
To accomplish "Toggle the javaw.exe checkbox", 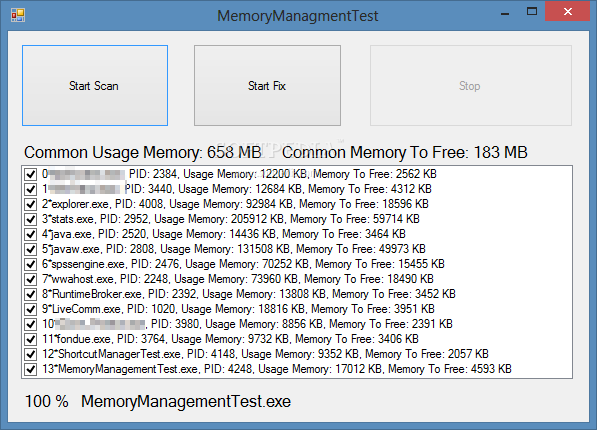I will pos(30,249).
